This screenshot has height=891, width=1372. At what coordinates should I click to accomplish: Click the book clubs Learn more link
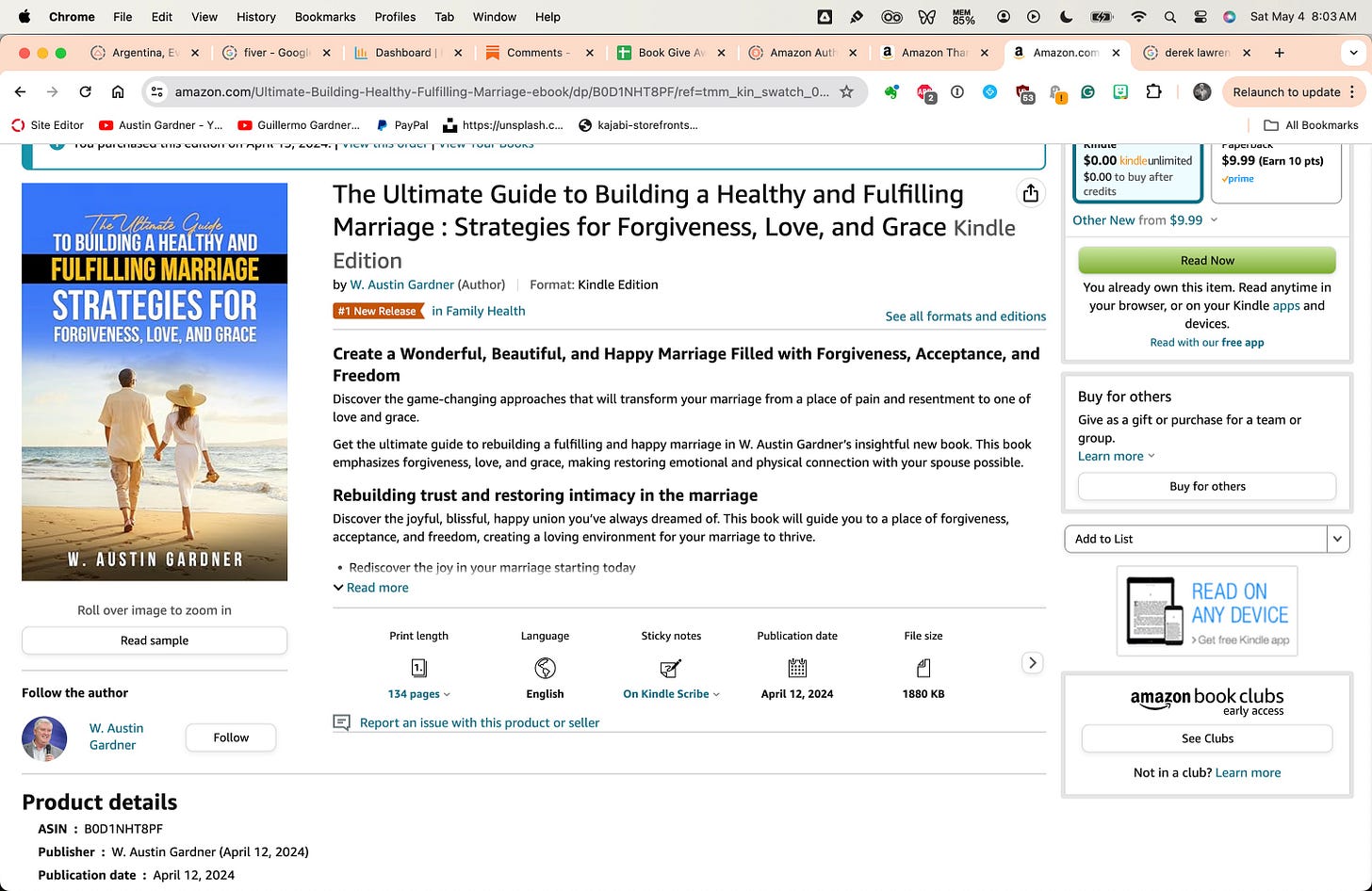[x=1248, y=772]
